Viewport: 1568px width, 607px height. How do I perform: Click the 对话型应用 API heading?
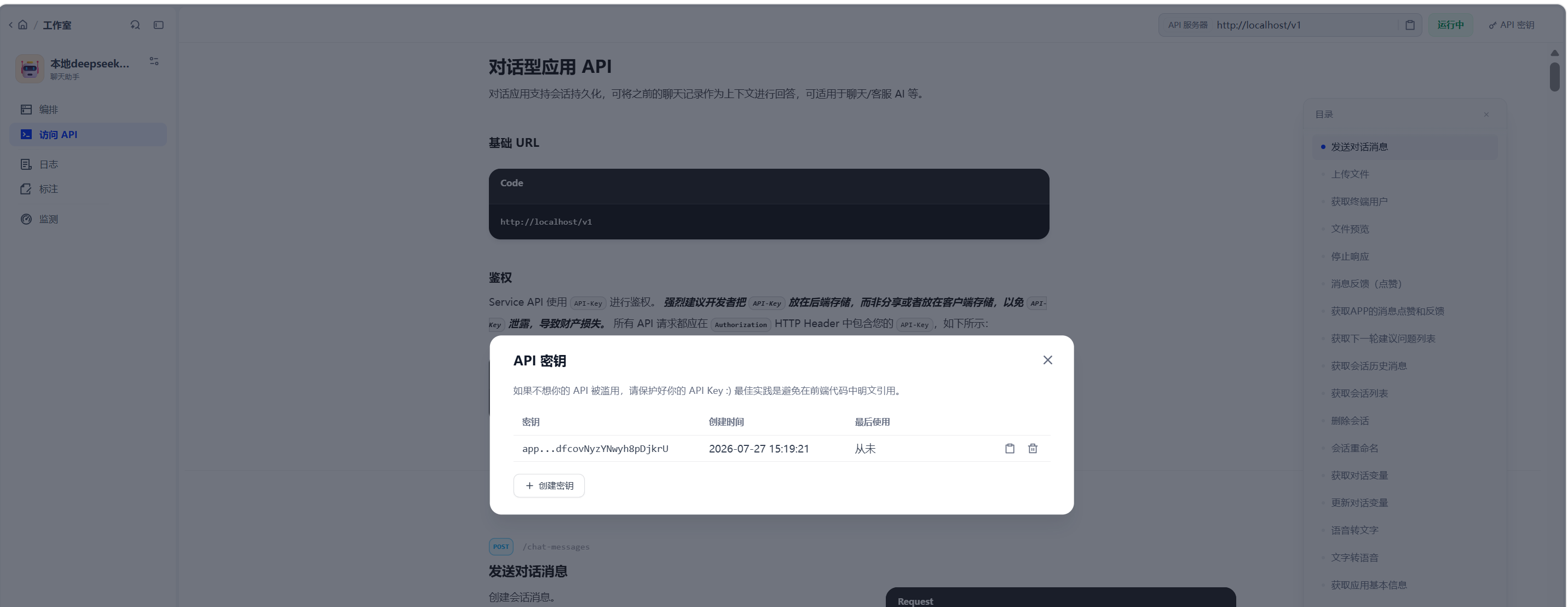coord(550,67)
